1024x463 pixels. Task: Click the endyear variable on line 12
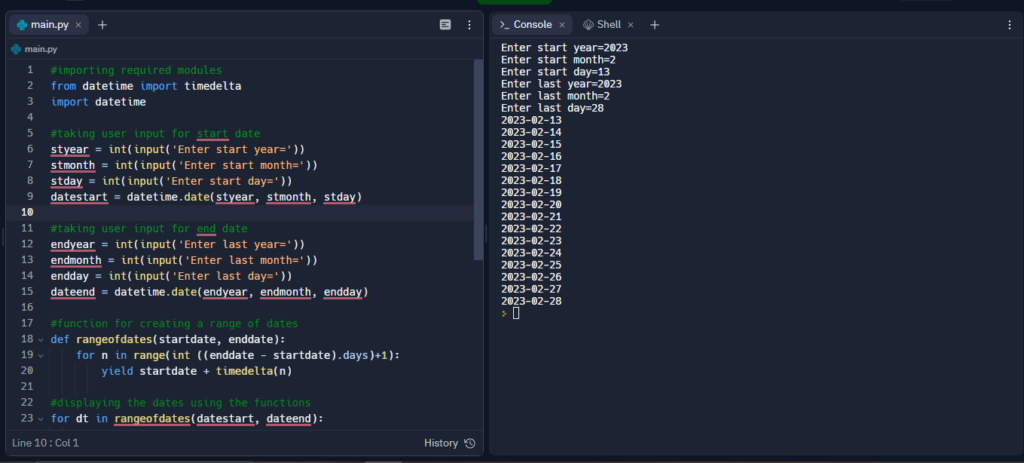(72, 244)
